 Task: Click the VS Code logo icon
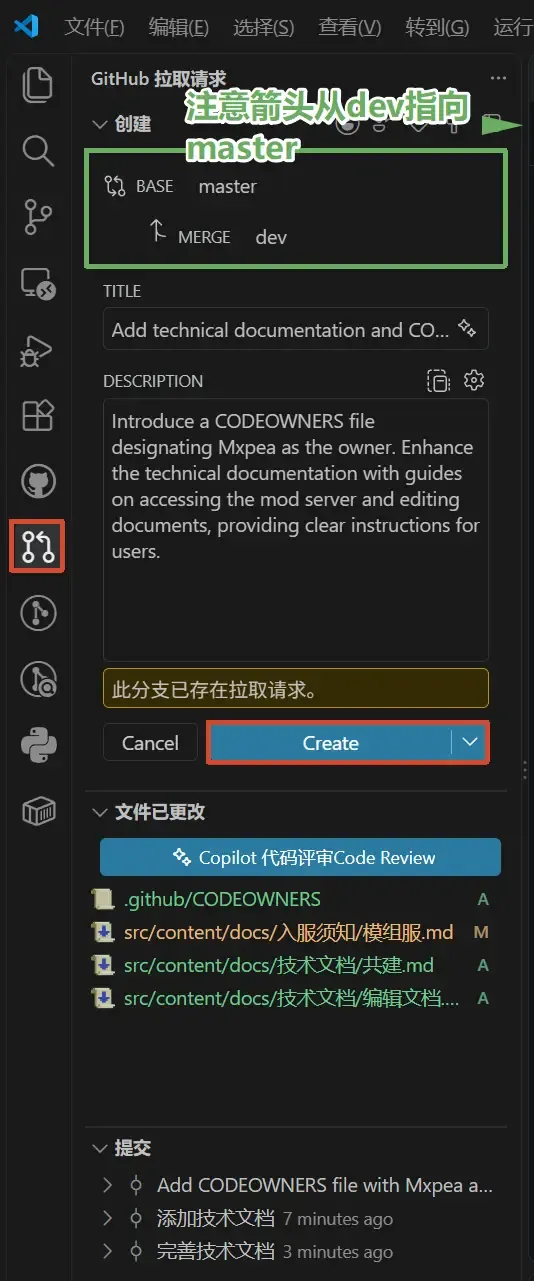(26, 26)
